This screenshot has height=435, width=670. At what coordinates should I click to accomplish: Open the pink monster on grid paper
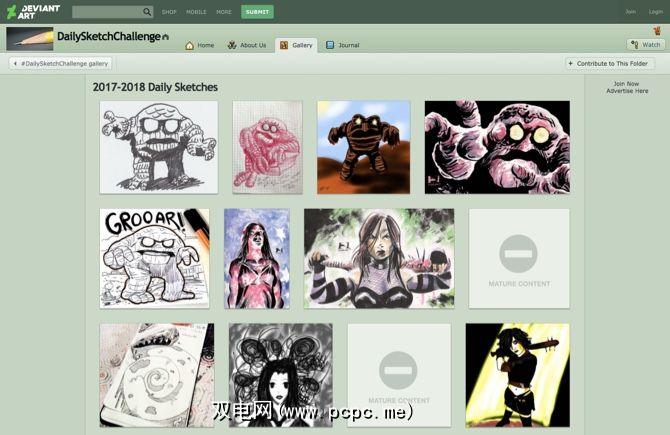pyautogui.click(x=267, y=147)
